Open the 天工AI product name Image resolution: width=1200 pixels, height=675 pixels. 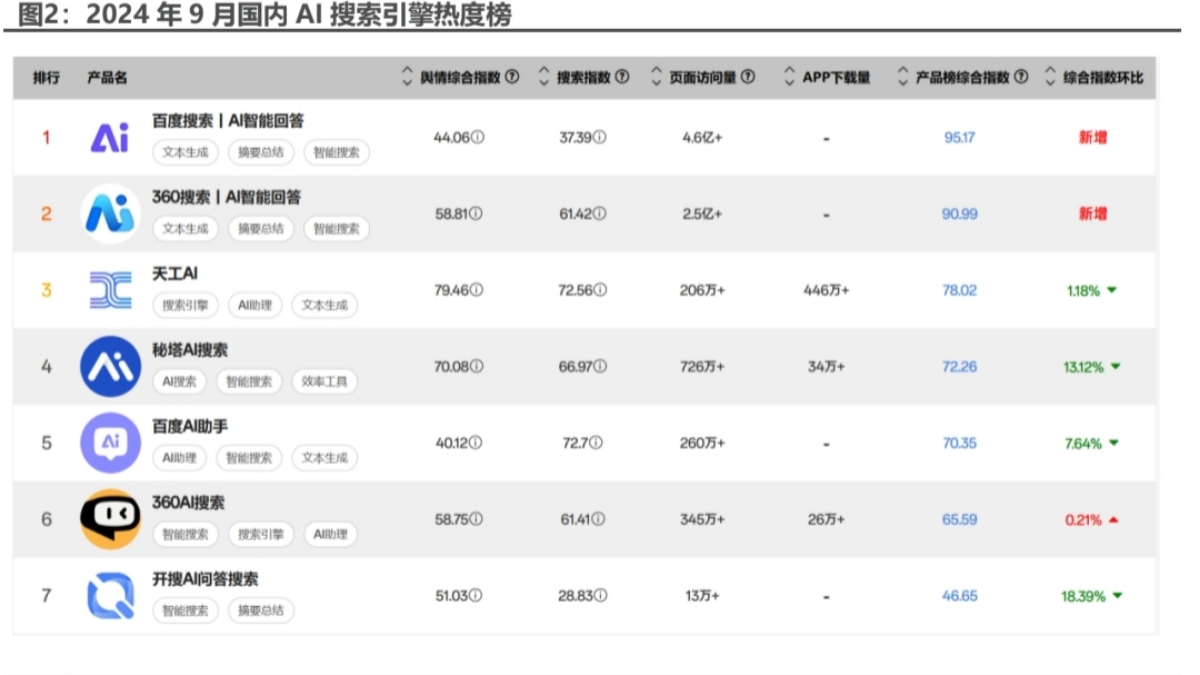coord(175,274)
